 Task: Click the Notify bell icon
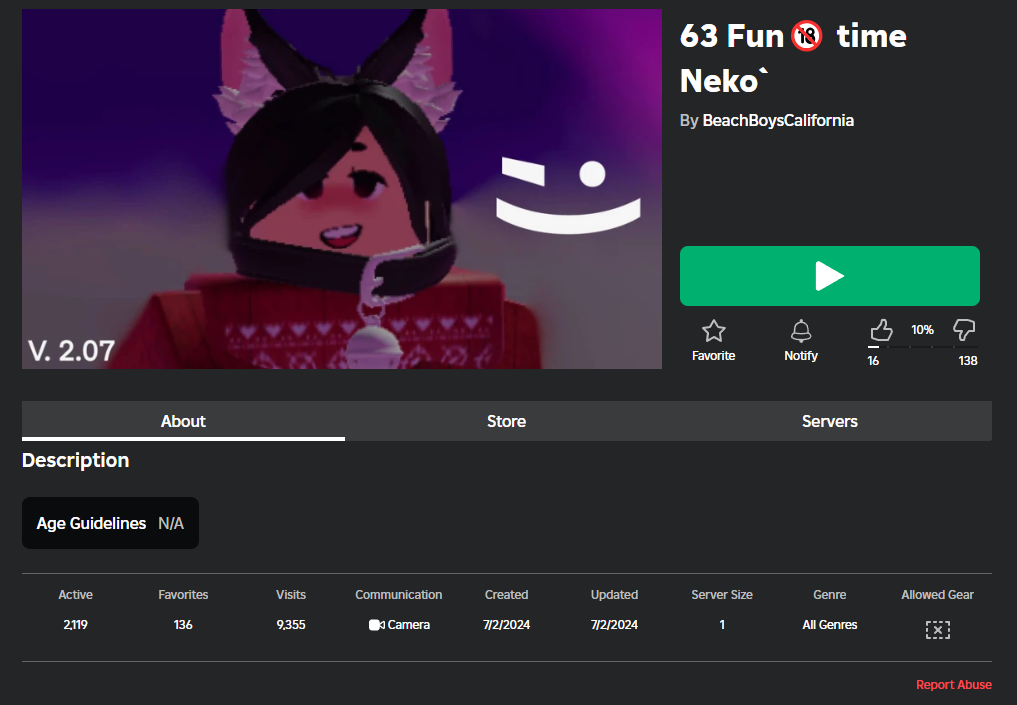point(801,331)
